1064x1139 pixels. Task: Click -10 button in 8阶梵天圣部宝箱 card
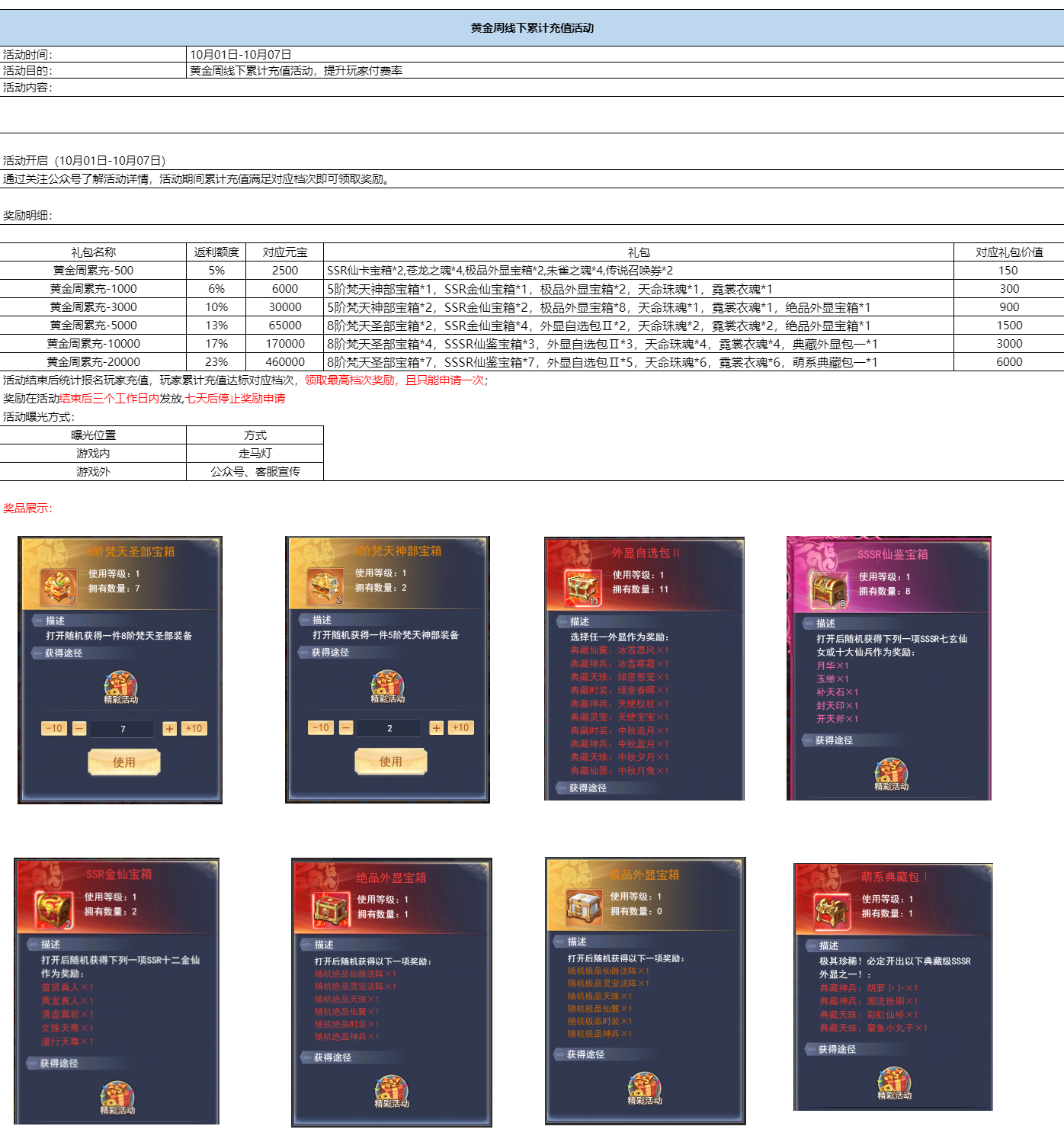[54, 728]
